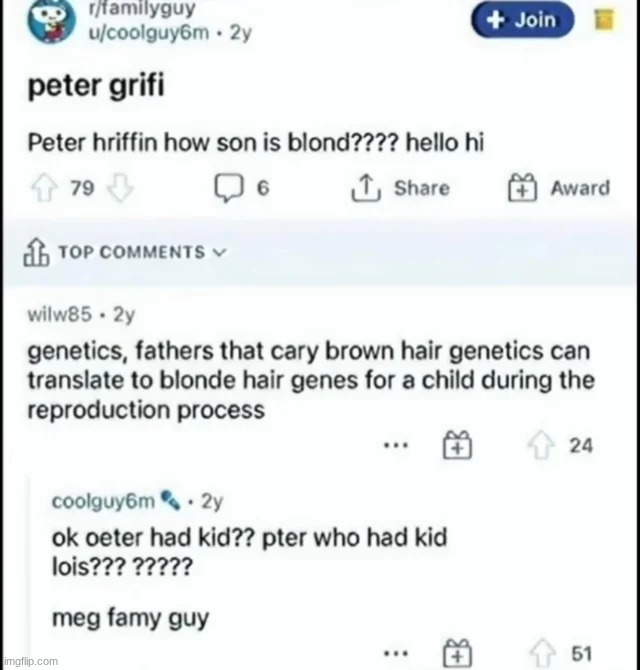
Task: Open the post comments icon
Action: [x=225, y=189]
